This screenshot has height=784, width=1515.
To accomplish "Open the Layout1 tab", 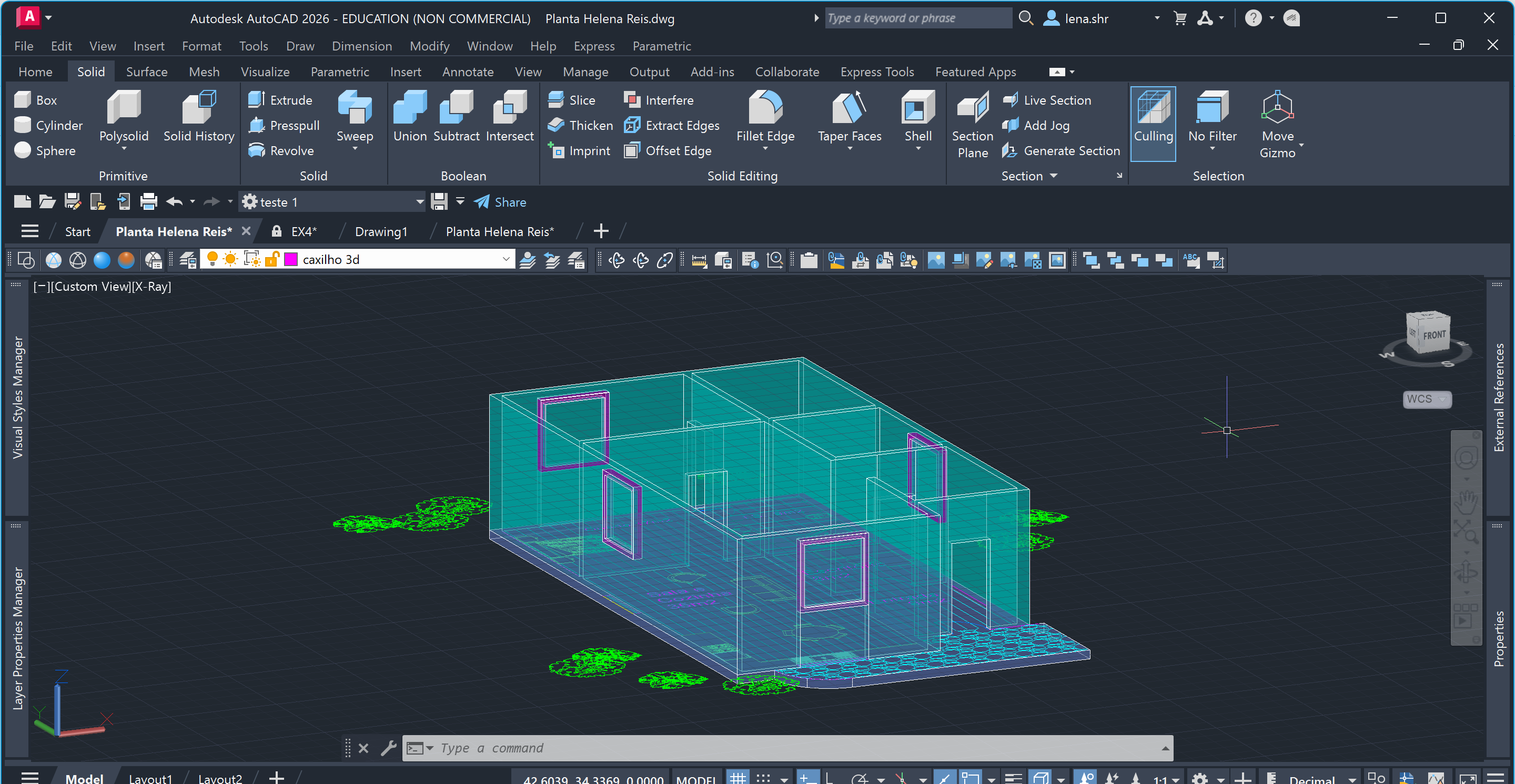I will (150, 778).
